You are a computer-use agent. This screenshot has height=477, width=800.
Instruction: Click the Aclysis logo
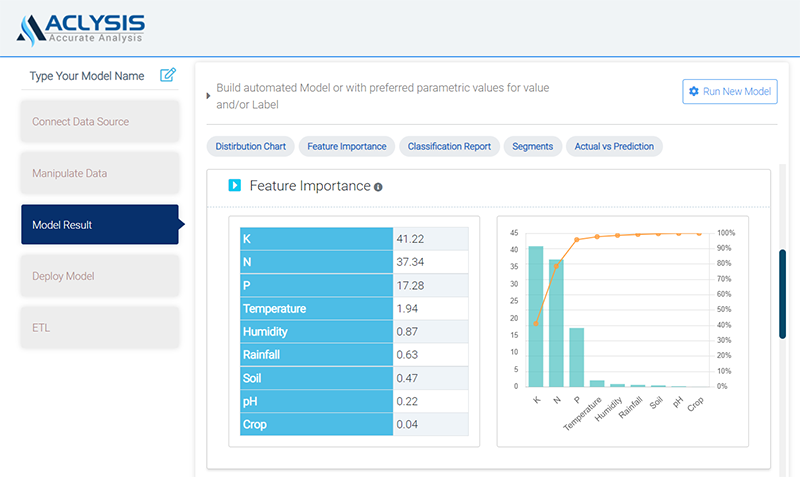coord(81,27)
